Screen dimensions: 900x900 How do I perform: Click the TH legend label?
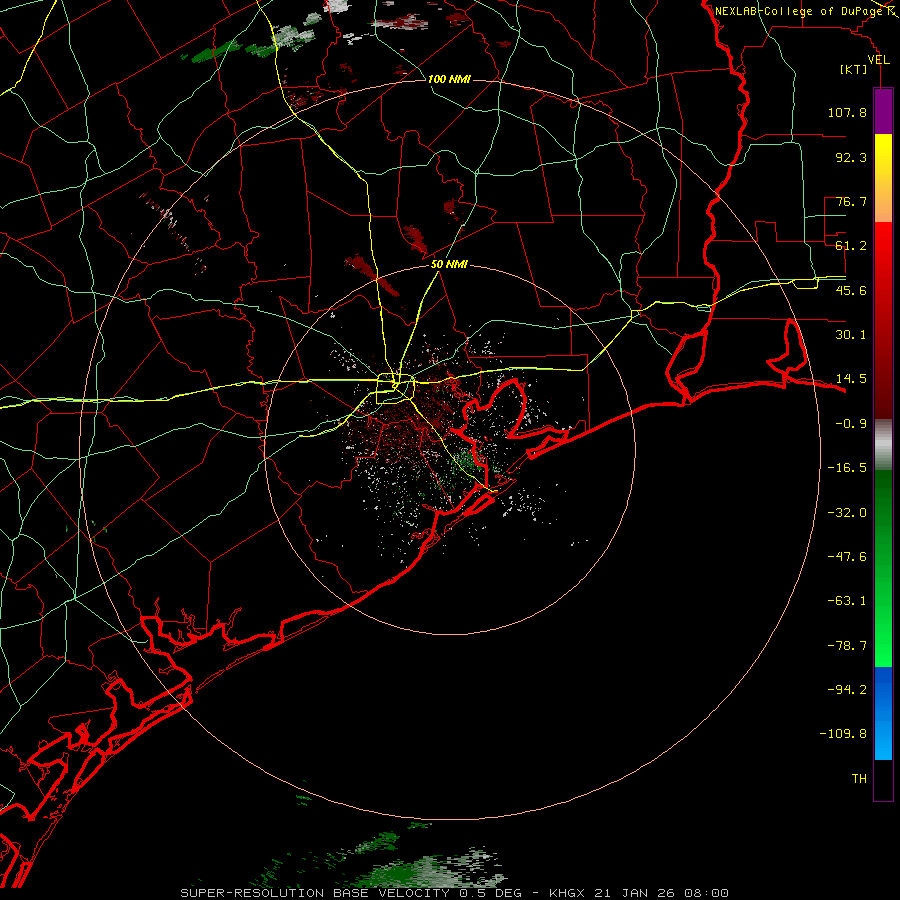[859, 778]
